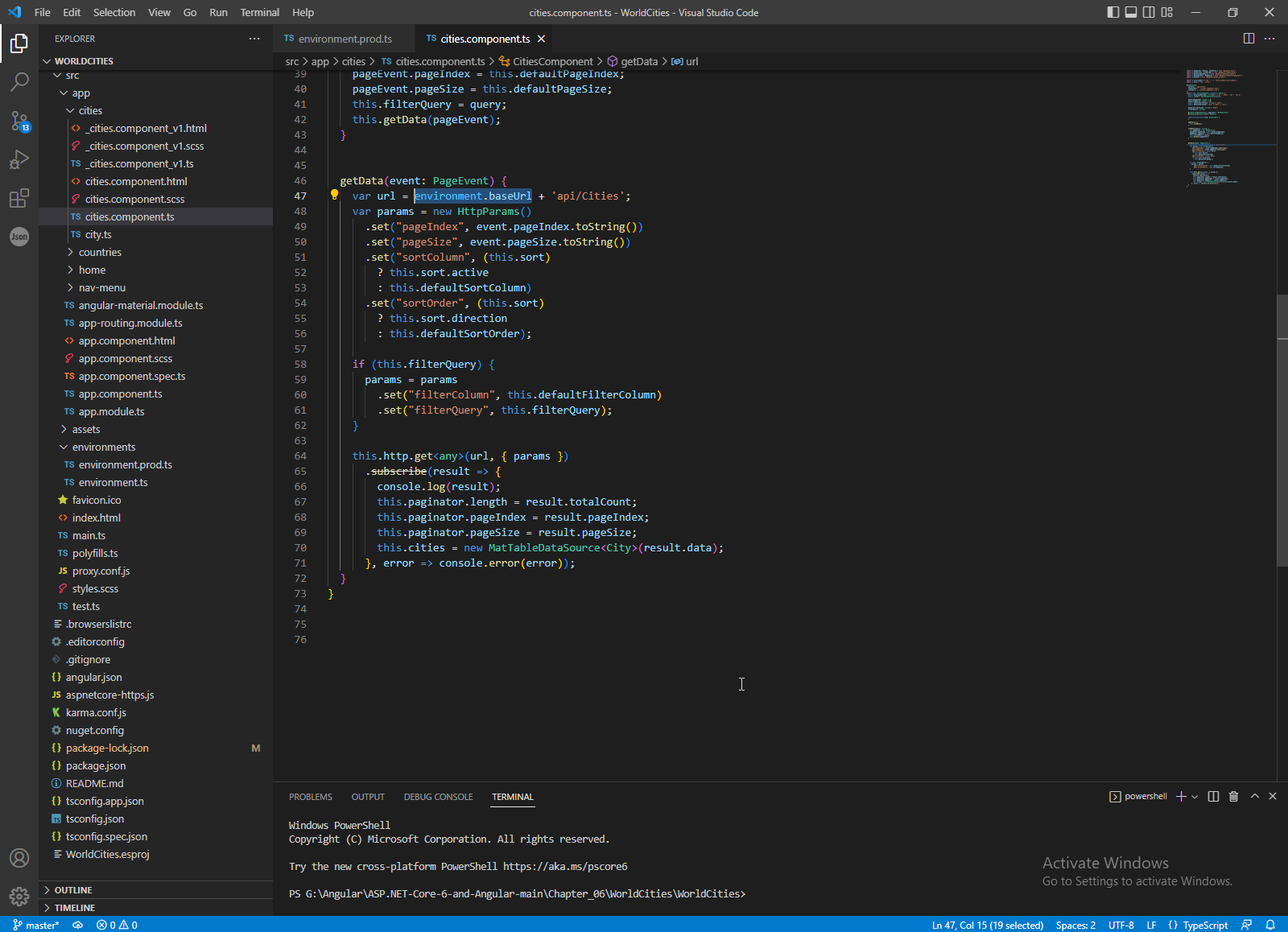Open the Accounts icon in activity bar
This screenshot has width=1288, height=932.
pyautogui.click(x=19, y=858)
